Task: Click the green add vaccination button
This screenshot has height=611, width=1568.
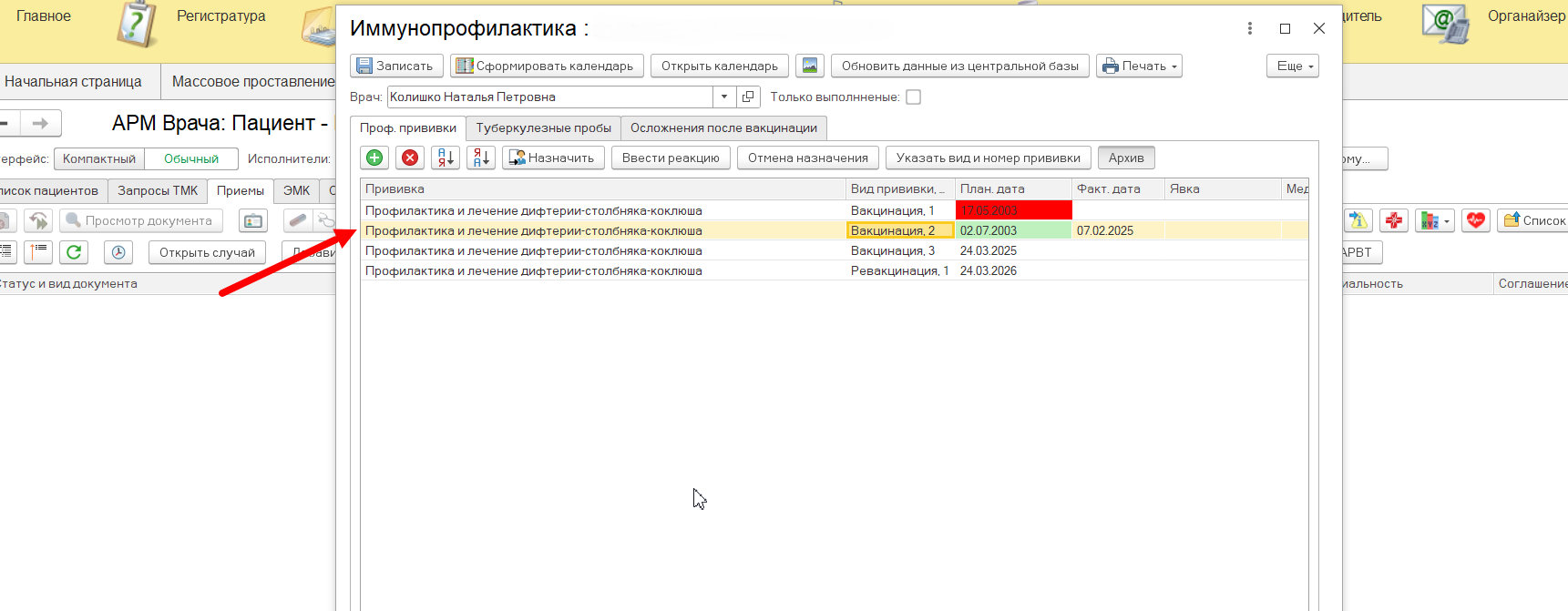Action: pos(374,158)
